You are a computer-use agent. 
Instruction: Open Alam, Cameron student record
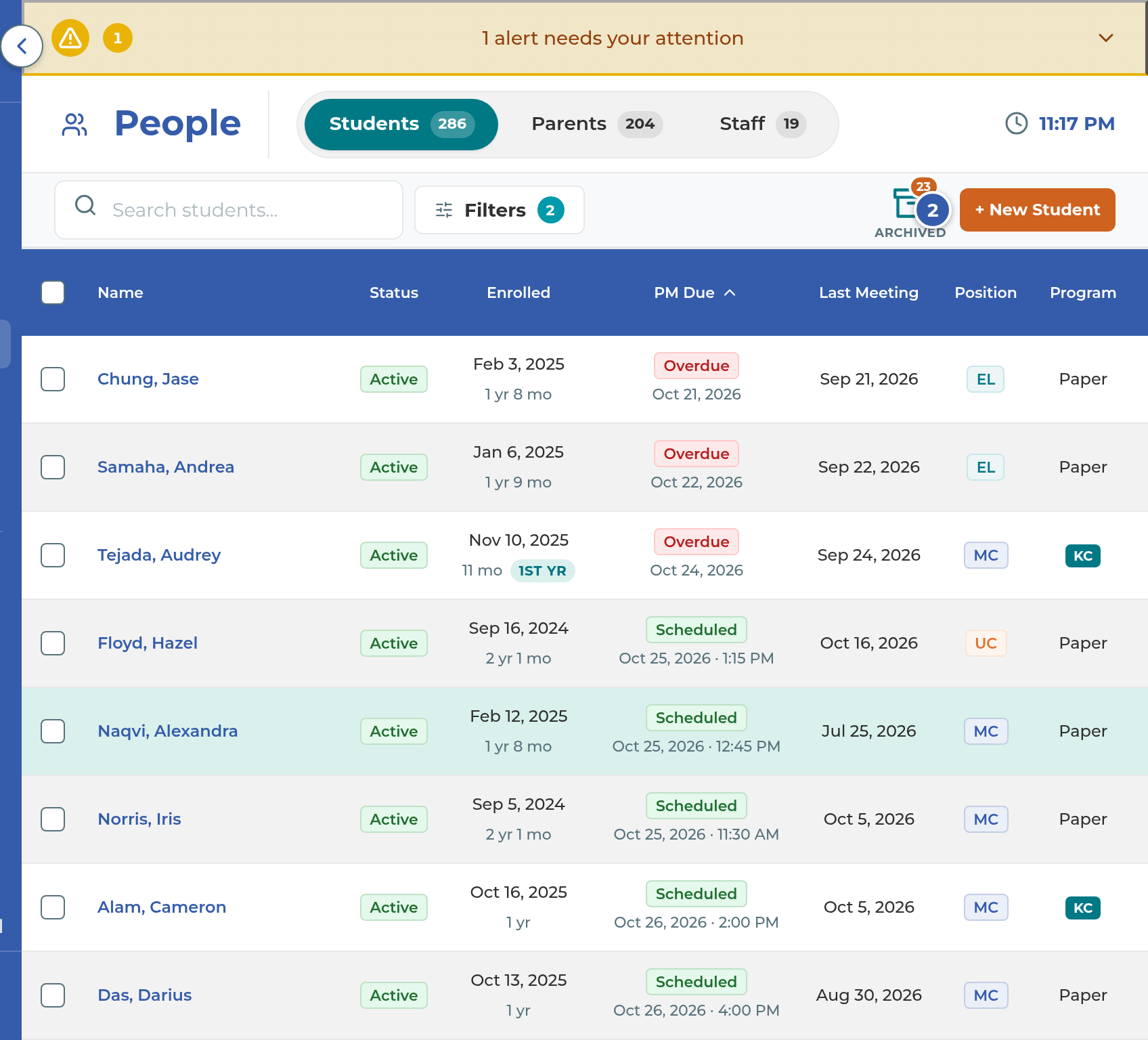162,907
